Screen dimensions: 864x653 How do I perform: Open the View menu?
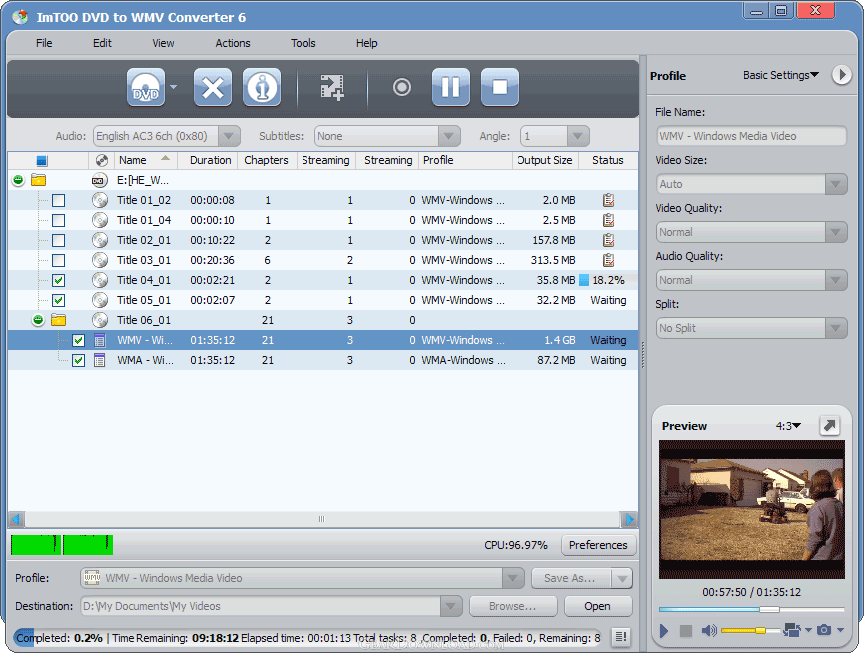pos(163,43)
